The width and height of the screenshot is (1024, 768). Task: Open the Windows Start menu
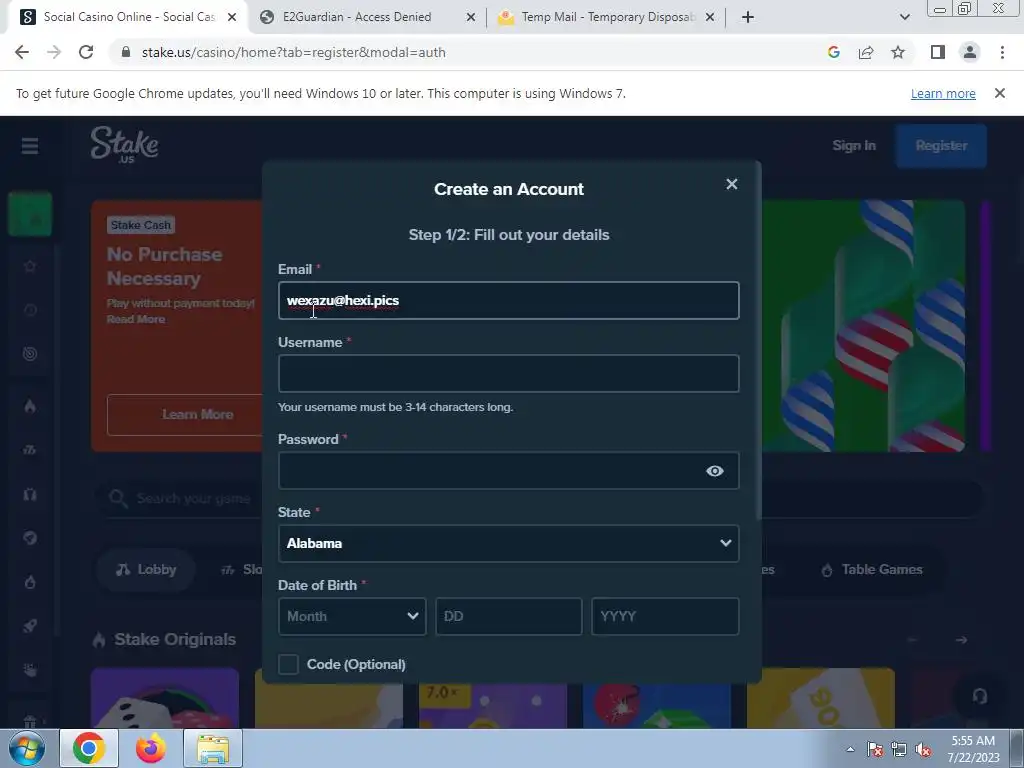[26, 748]
